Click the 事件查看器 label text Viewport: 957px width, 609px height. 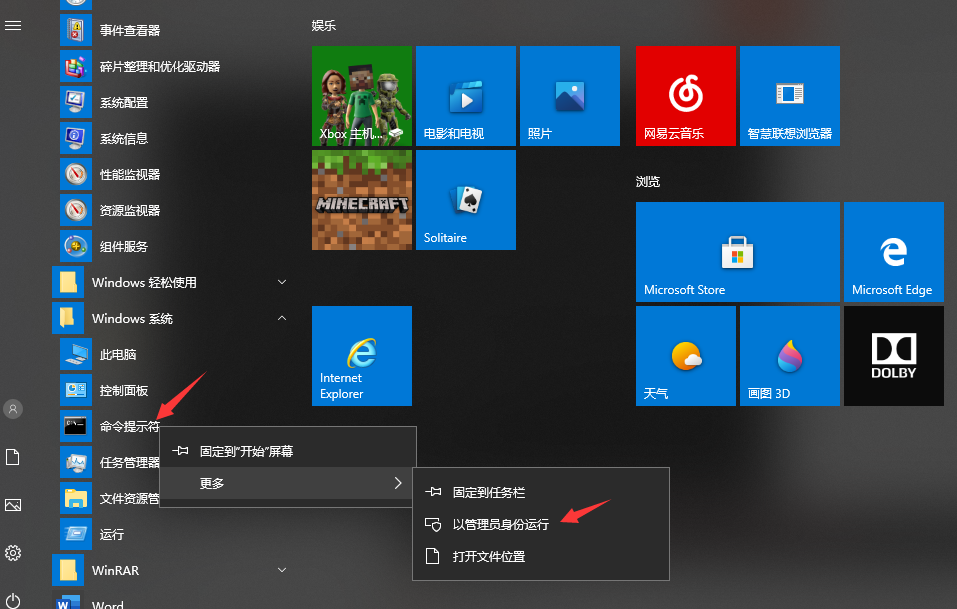[130, 31]
